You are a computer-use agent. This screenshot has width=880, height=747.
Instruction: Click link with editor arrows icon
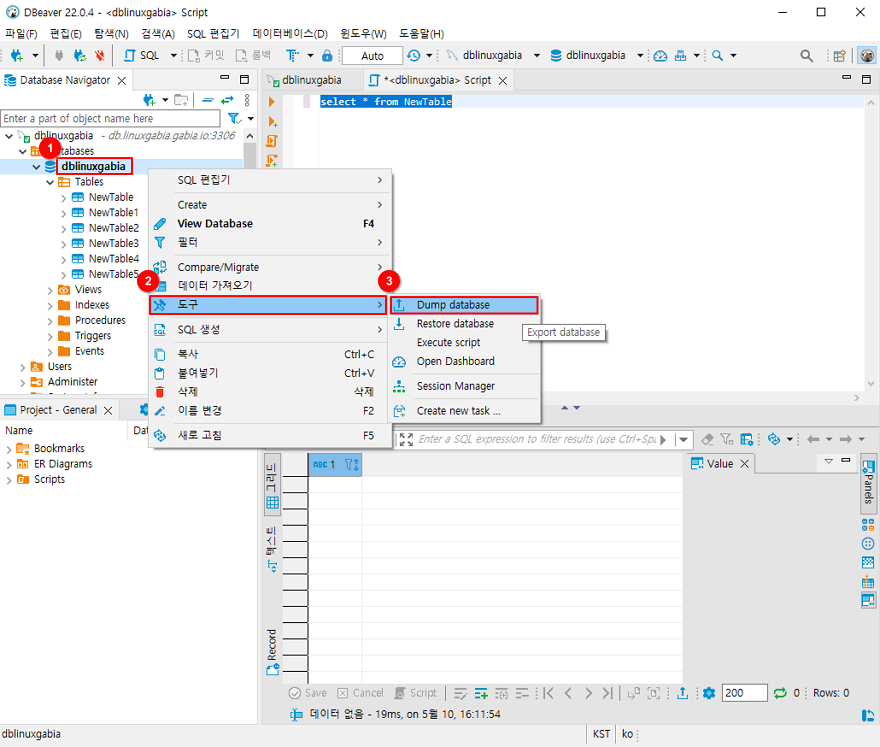pyautogui.click(x=227, y=100)
